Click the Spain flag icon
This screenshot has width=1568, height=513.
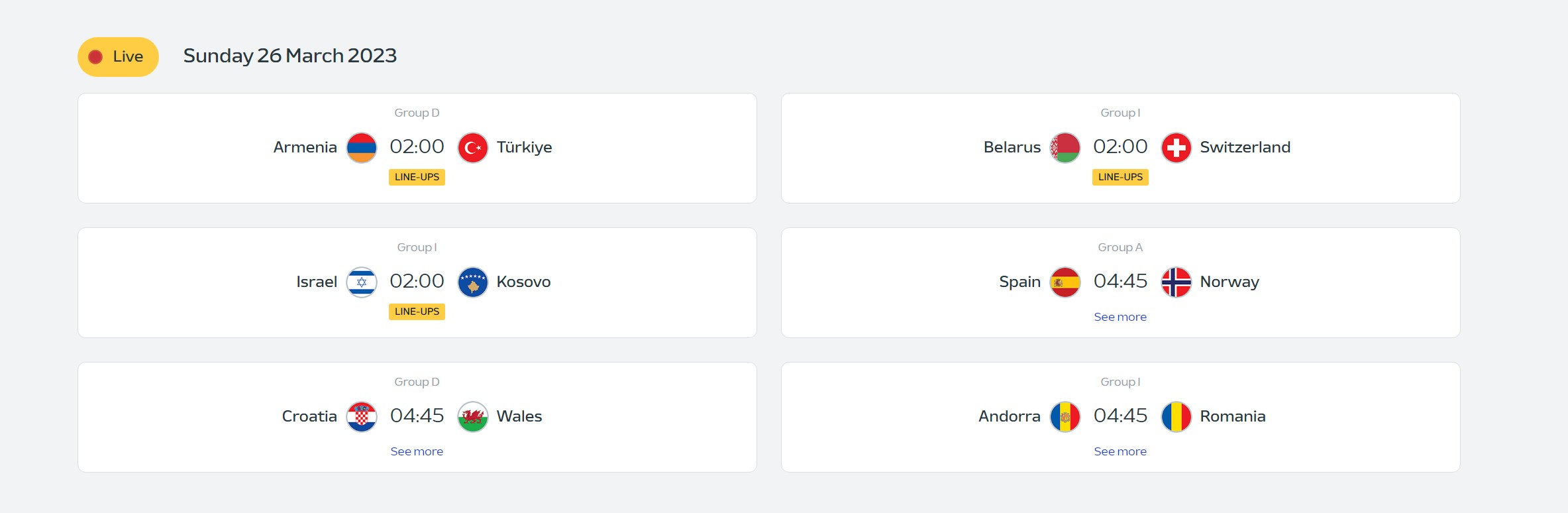[x=1065, y=282]
